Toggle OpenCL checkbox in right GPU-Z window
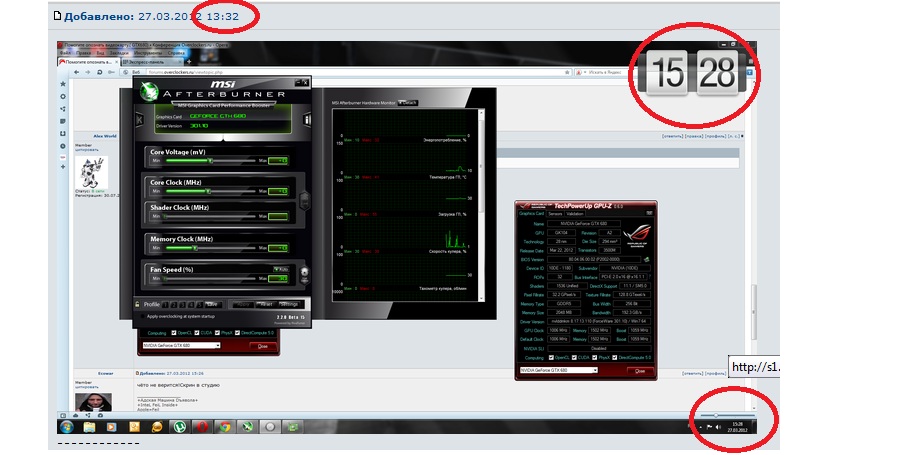 (x=552, y=357)
